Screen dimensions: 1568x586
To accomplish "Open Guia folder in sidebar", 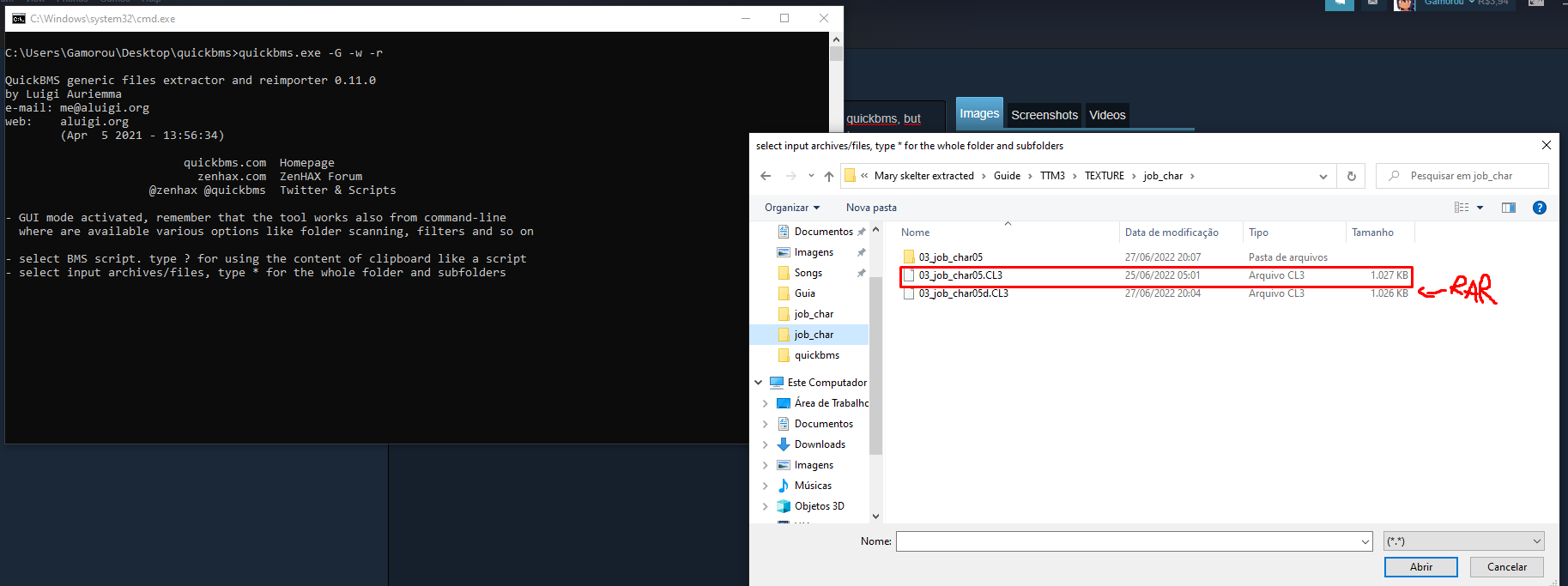I will point(804,293).
